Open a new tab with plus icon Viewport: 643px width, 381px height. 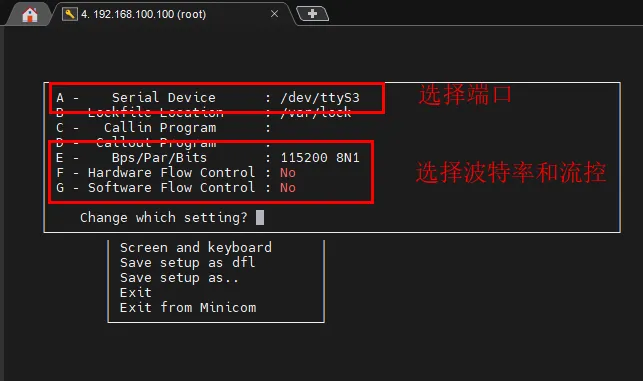[x=312, y=14]
